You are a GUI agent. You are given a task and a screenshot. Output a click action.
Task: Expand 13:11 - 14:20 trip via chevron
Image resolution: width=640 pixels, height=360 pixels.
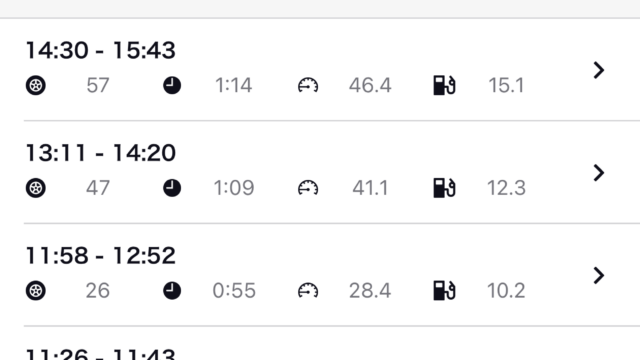[x=598, y=173]
